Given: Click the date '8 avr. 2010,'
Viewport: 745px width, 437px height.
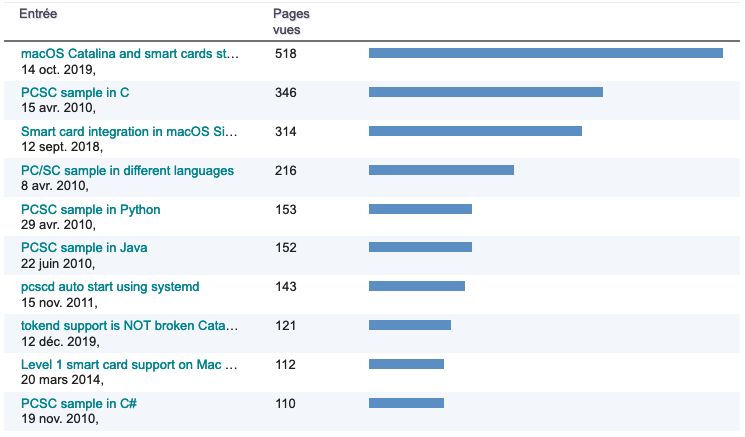Looking at the screenshot, I should 55,186.
